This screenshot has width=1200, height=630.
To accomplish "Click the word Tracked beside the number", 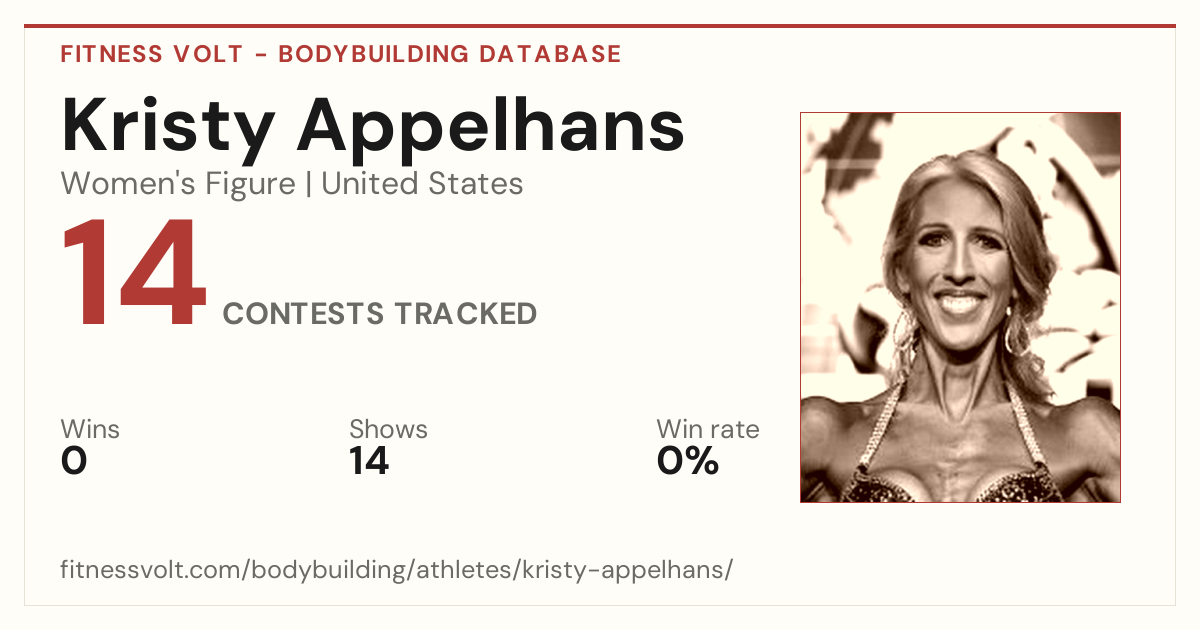I will pyautogui.click(x=464, y=314).
